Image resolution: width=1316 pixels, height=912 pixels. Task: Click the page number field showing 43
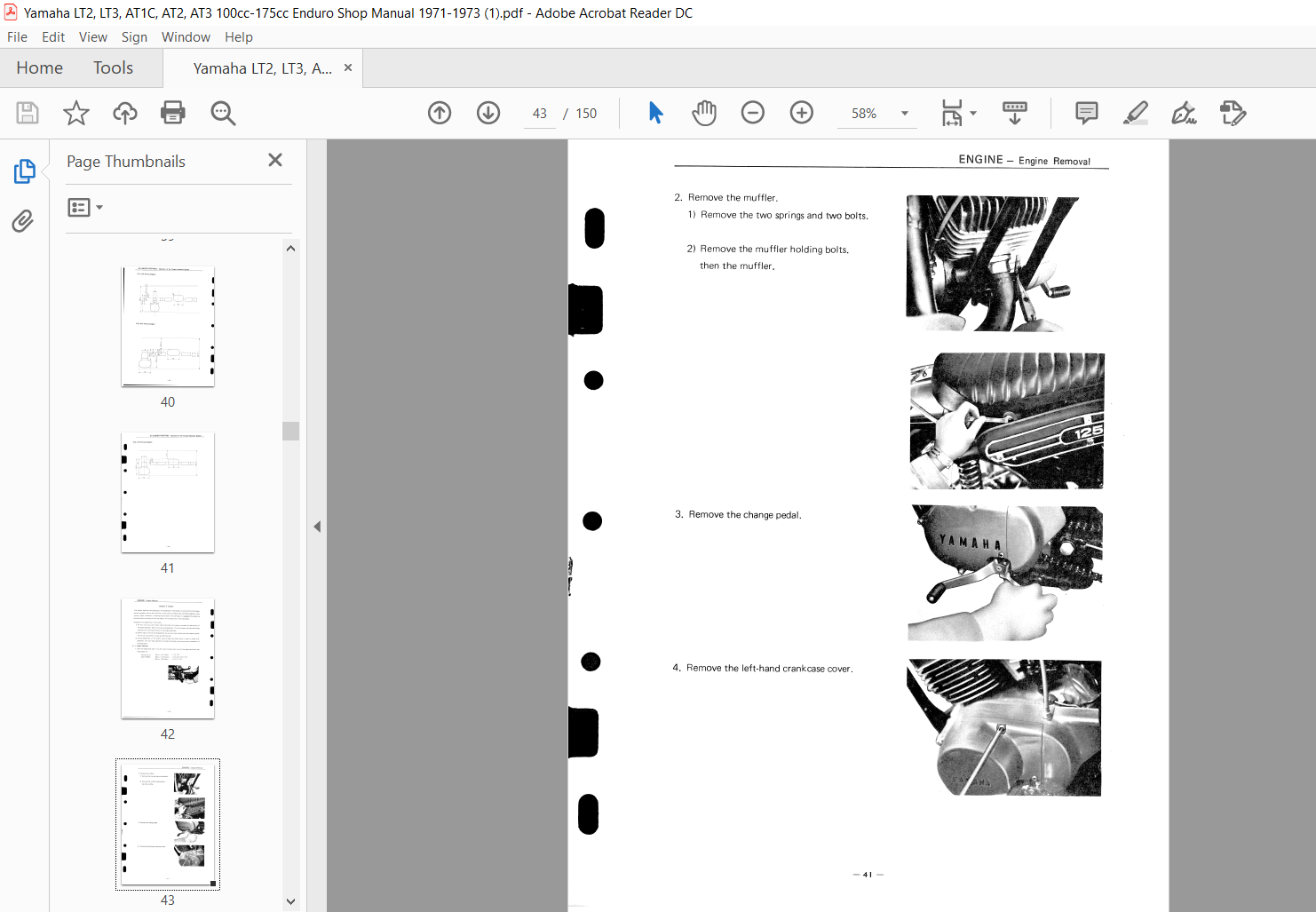click(x=540, y=114)
